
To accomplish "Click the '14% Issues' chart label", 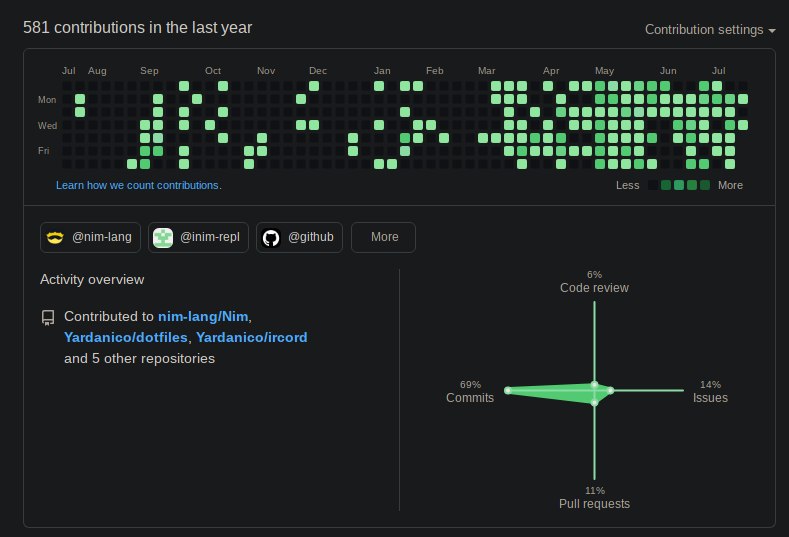I will [710, 392].
